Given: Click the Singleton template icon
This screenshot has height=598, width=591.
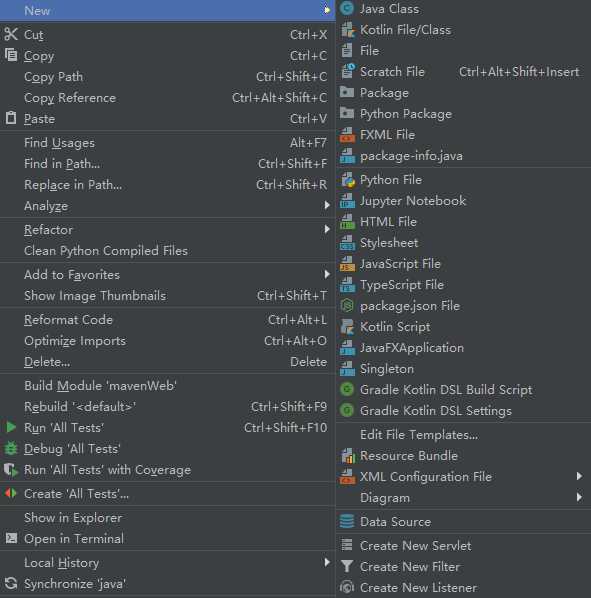Looking at the screenshot, I should (x=347, y=369).
